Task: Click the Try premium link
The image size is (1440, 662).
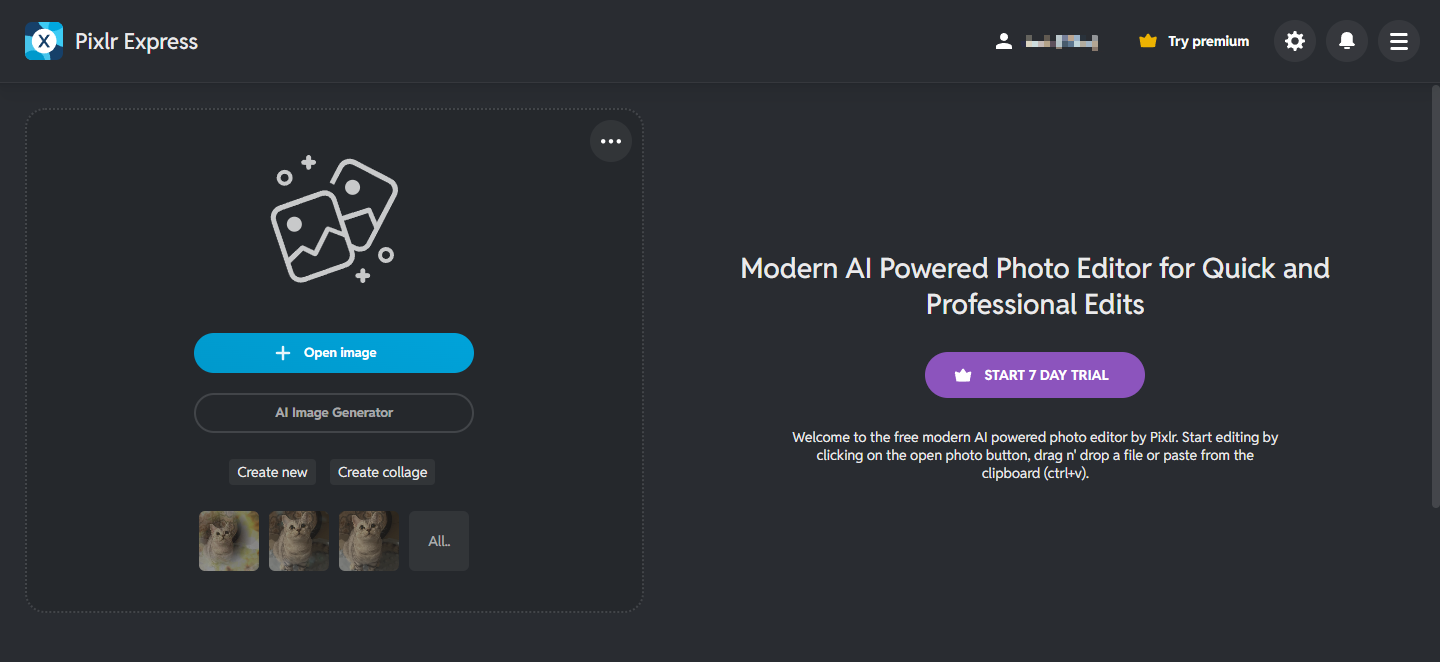Action: click(x=1207, y=41)
